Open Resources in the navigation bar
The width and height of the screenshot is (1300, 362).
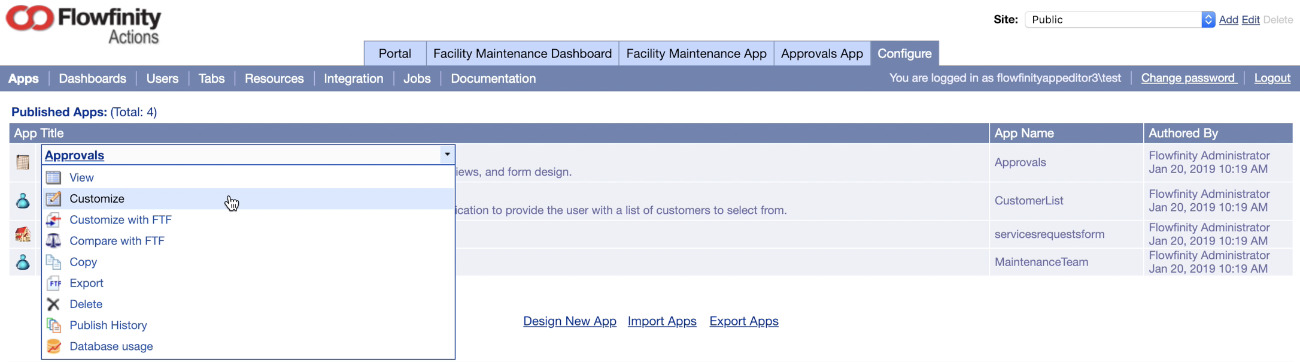(274, 79)
